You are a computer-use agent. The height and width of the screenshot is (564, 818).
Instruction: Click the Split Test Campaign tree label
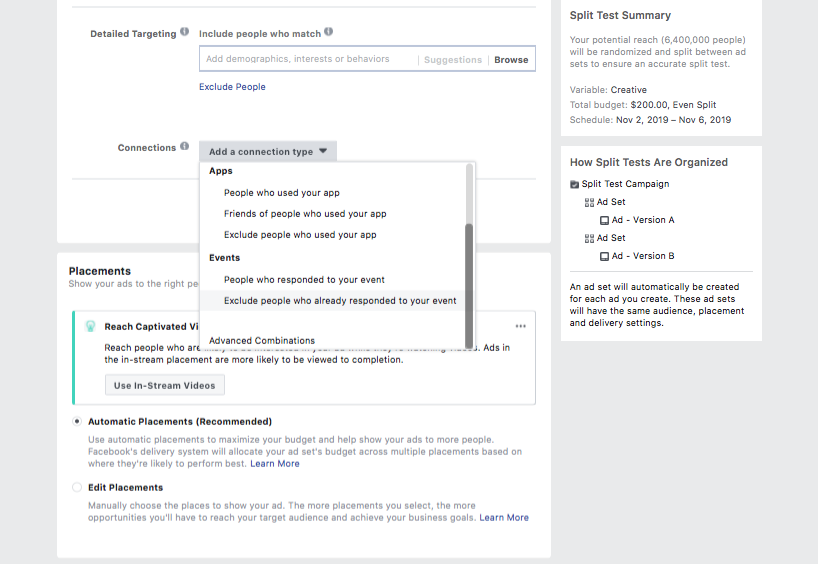point(625,184)
